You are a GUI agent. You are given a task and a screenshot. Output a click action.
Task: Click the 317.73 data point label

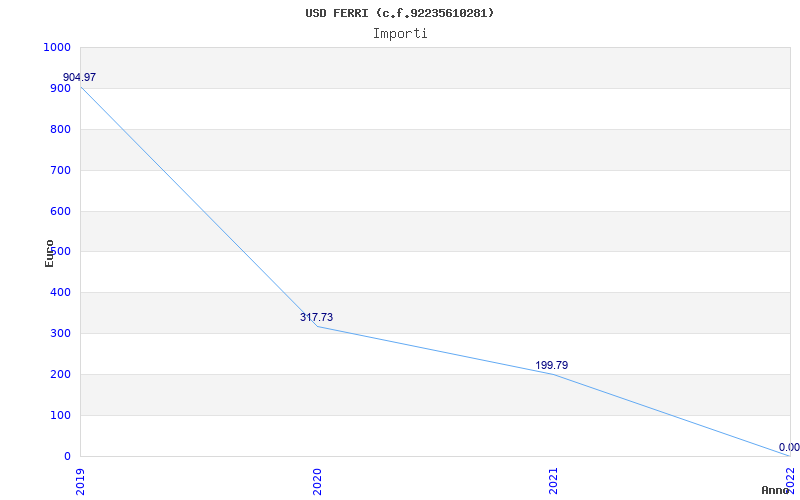point(316,317)
